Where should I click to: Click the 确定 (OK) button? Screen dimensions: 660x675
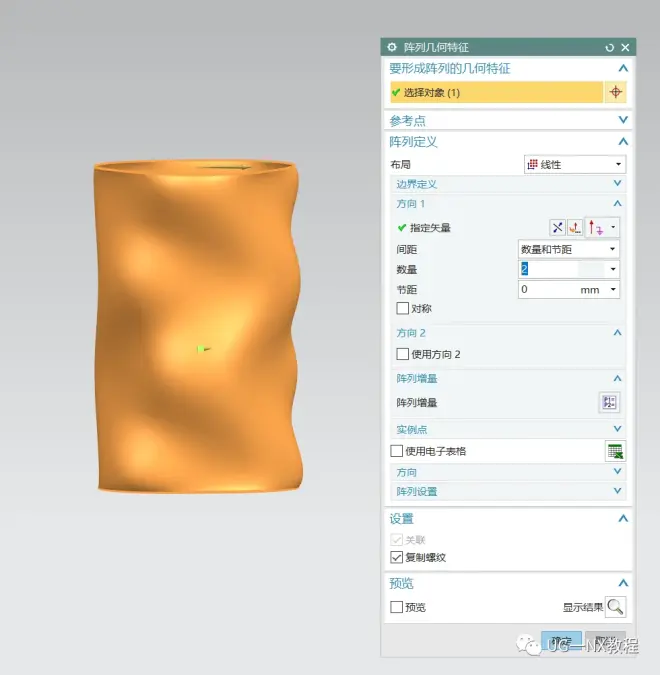561,642
